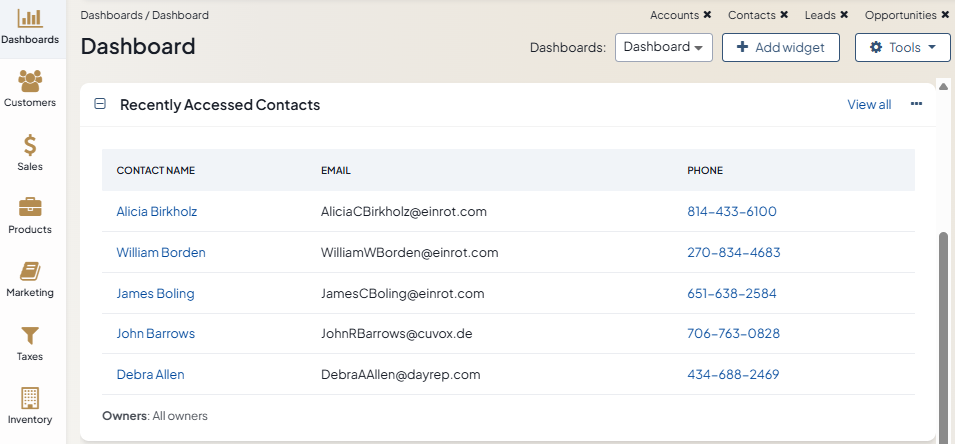955x444 pixels.
Task: Open the Taxes funnel icon
Action: [x=30, y=335]
